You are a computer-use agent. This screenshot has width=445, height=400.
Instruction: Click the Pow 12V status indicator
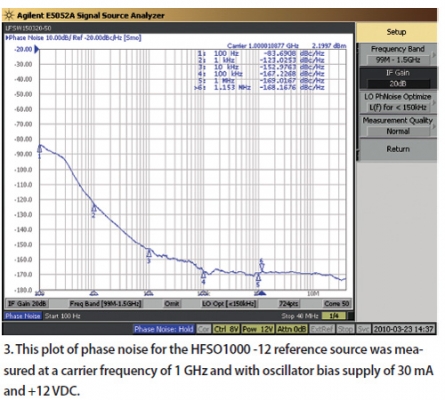click(257, 329)
